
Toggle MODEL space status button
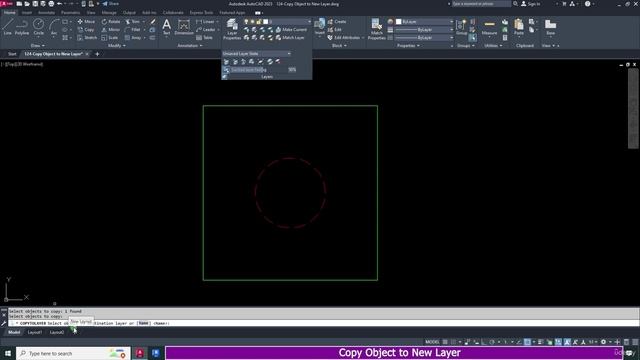(x=432, y=342)
